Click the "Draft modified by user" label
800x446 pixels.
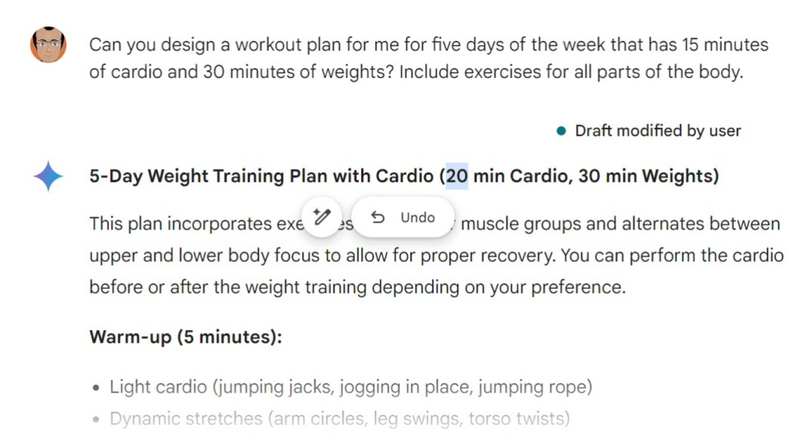(657, 131)
